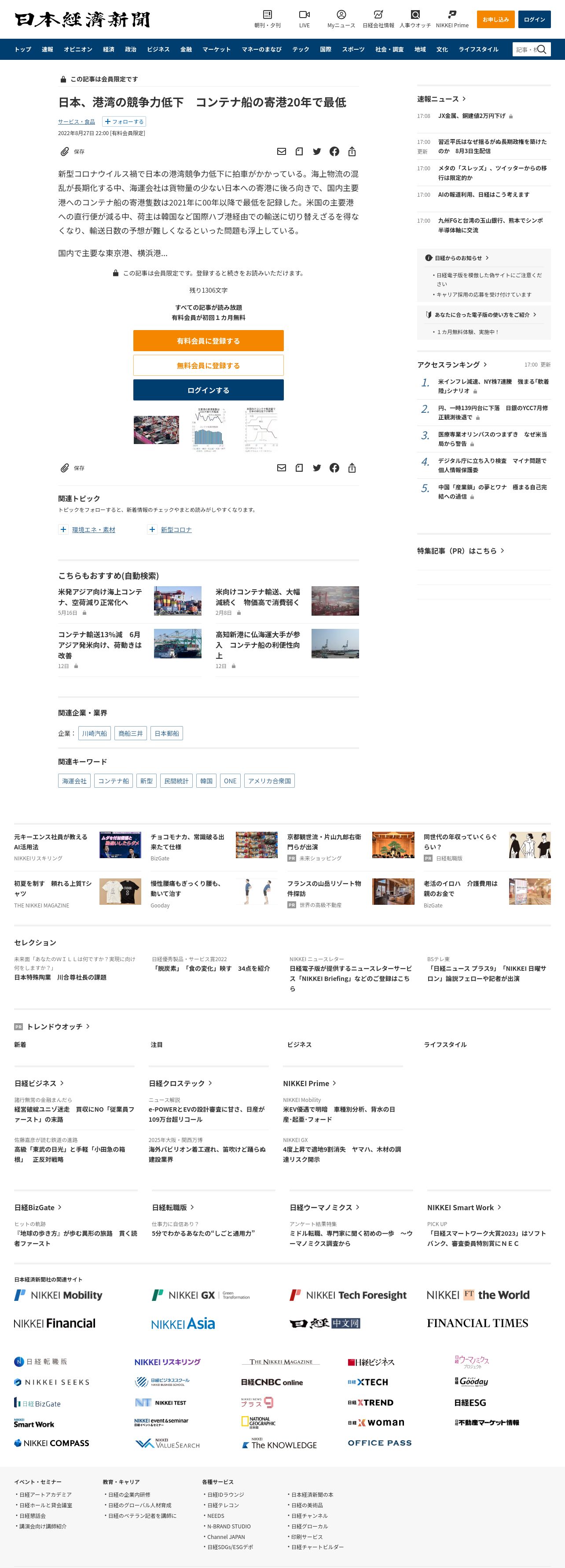Viewport: 565px width, 1568px height.
Task: Open 日経BizGate section chevron
Action: click(60, 1207)
